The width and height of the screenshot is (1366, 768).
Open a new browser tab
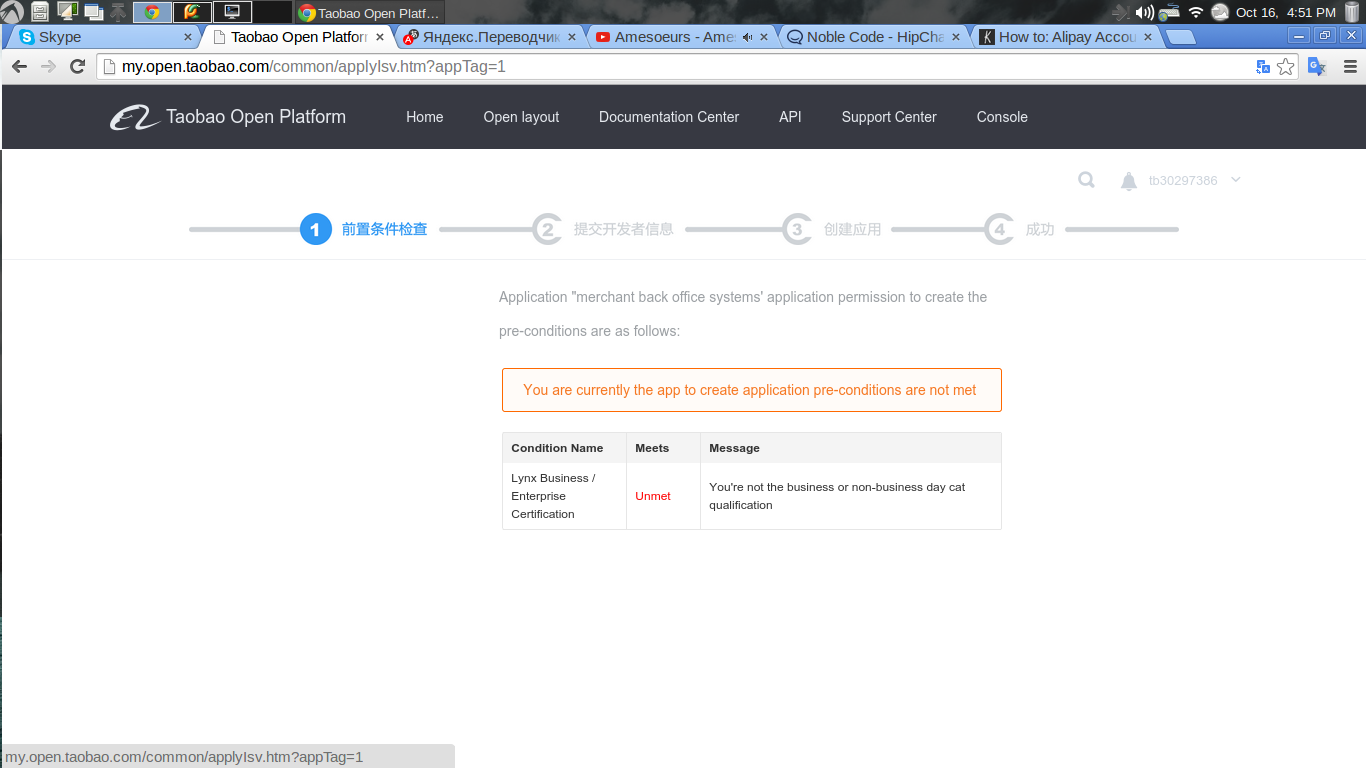(x=1182, y=37)
